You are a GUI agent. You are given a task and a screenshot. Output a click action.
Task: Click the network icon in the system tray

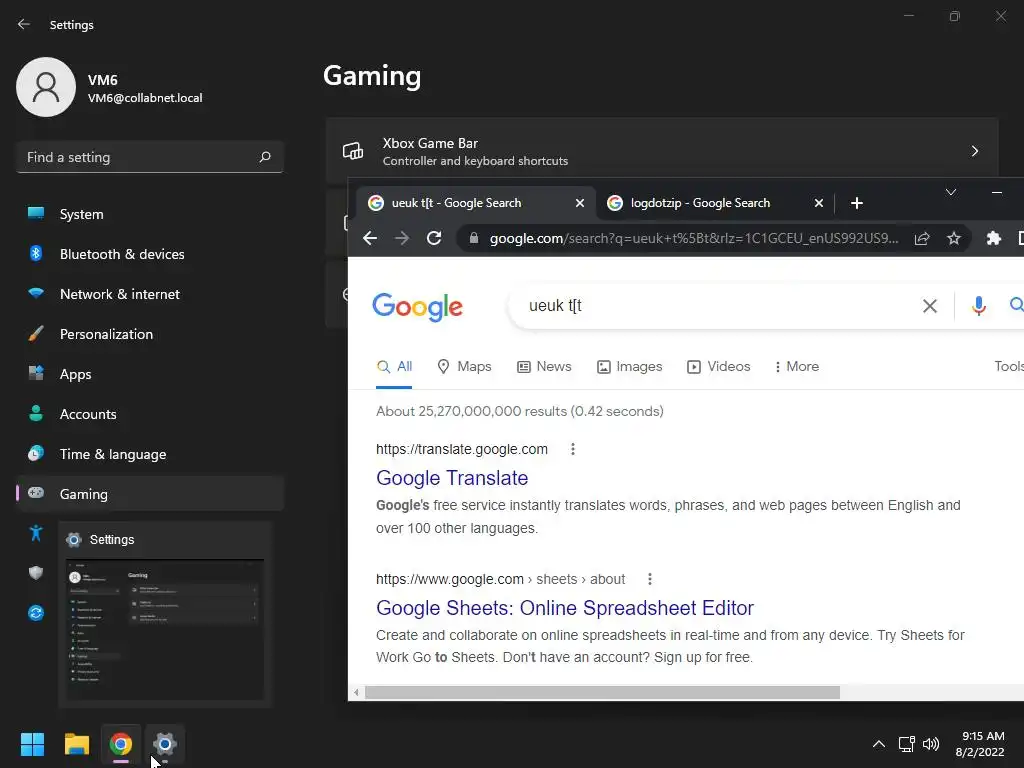click(x=906, y=744)
